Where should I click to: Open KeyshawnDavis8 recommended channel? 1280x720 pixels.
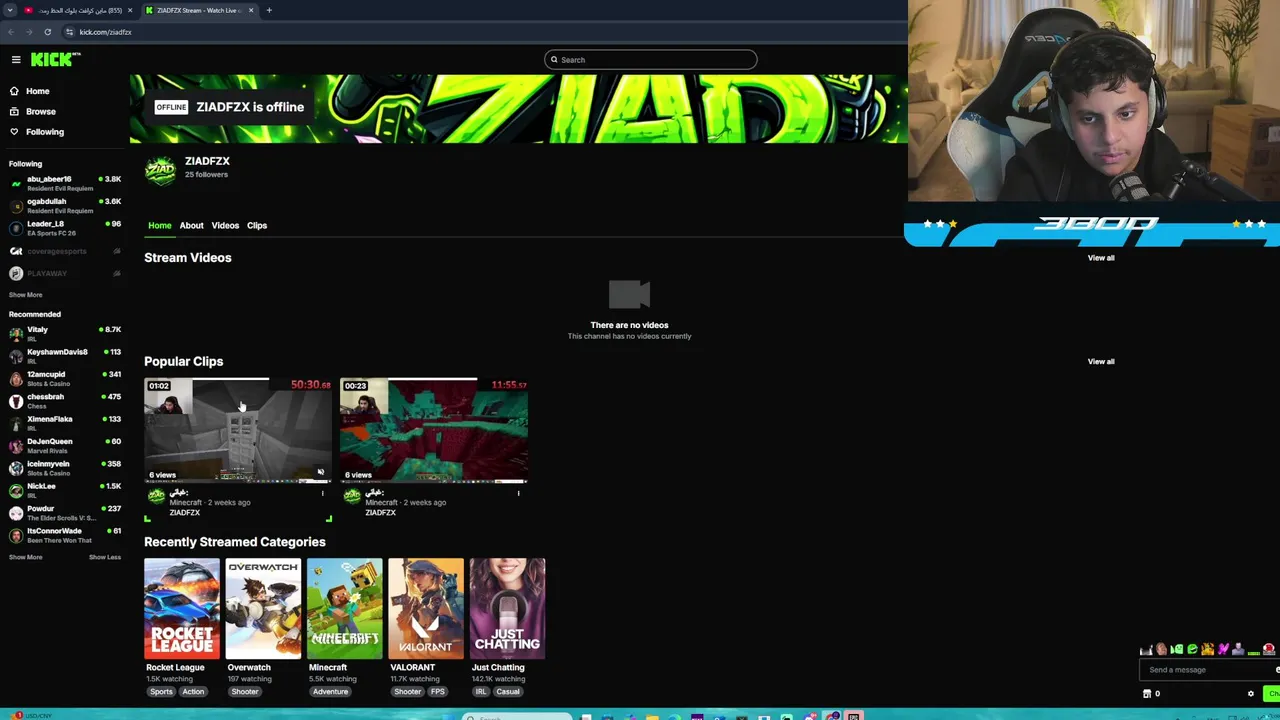(65, 356)
